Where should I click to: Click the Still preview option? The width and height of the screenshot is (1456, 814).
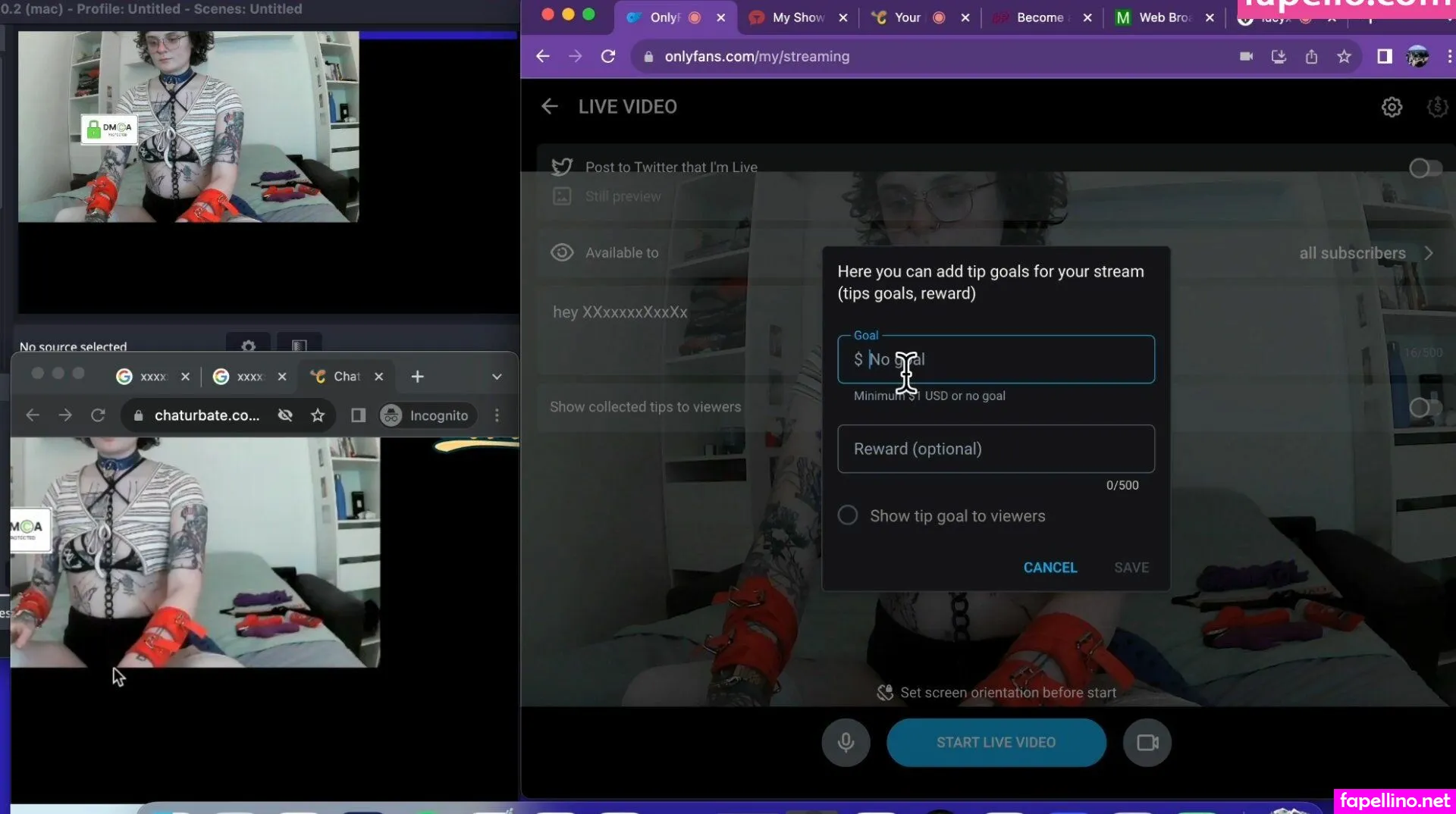pos(623,196)
